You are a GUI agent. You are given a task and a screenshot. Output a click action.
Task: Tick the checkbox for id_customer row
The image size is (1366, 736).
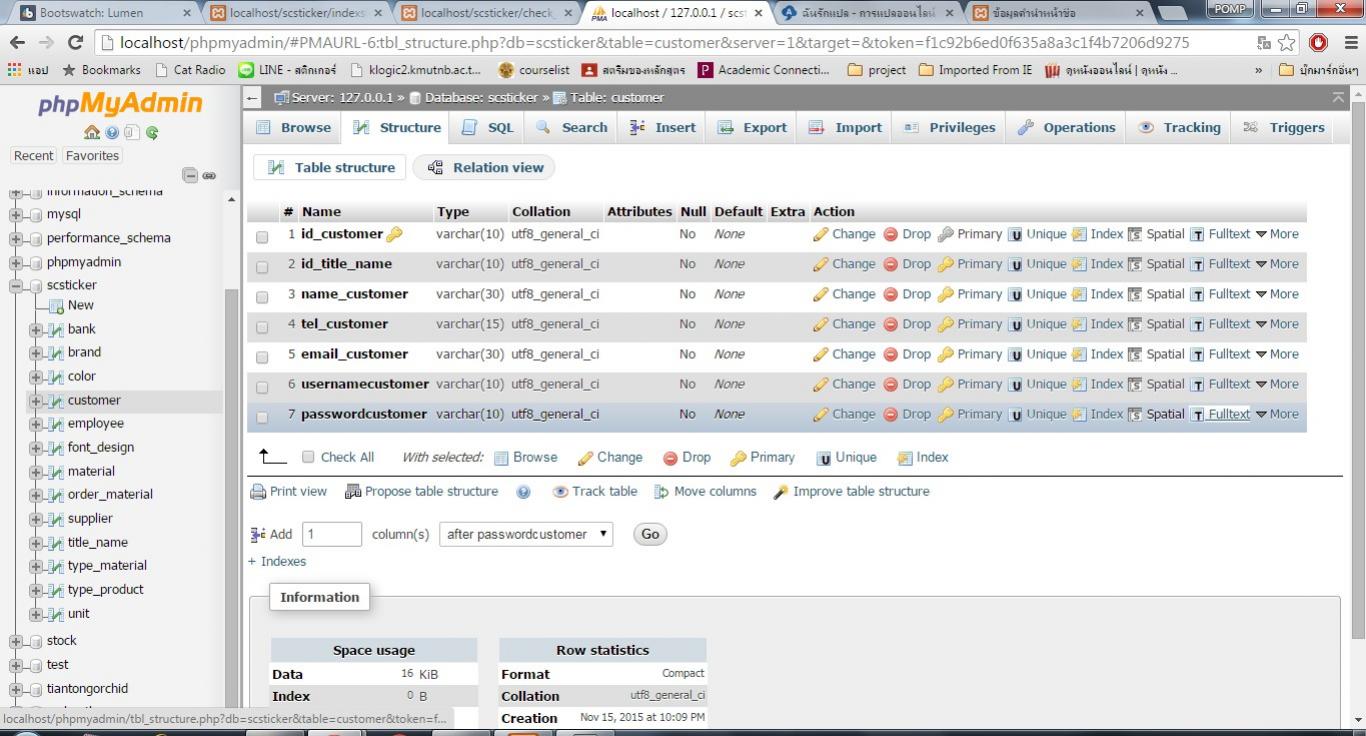tap(262, 237)
